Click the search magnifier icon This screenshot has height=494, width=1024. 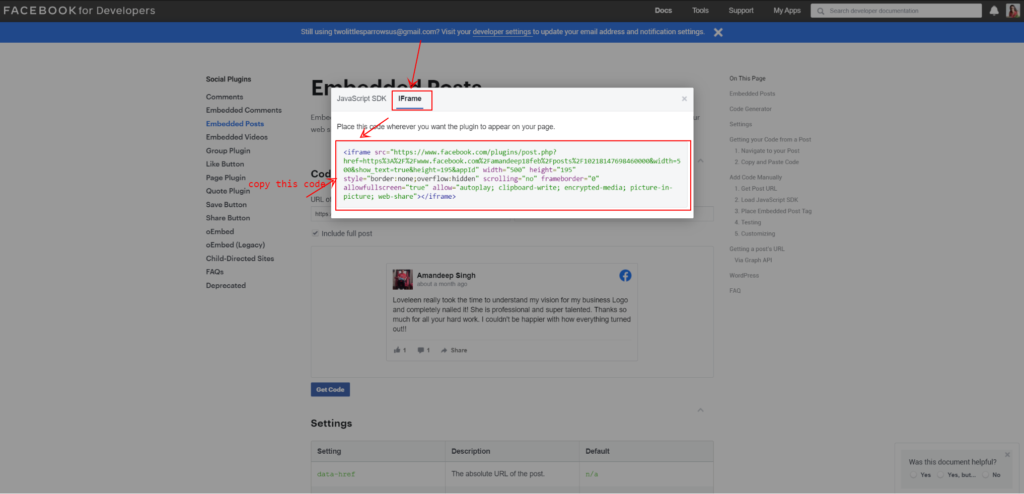pyautogui.click(x=820, y=11)
